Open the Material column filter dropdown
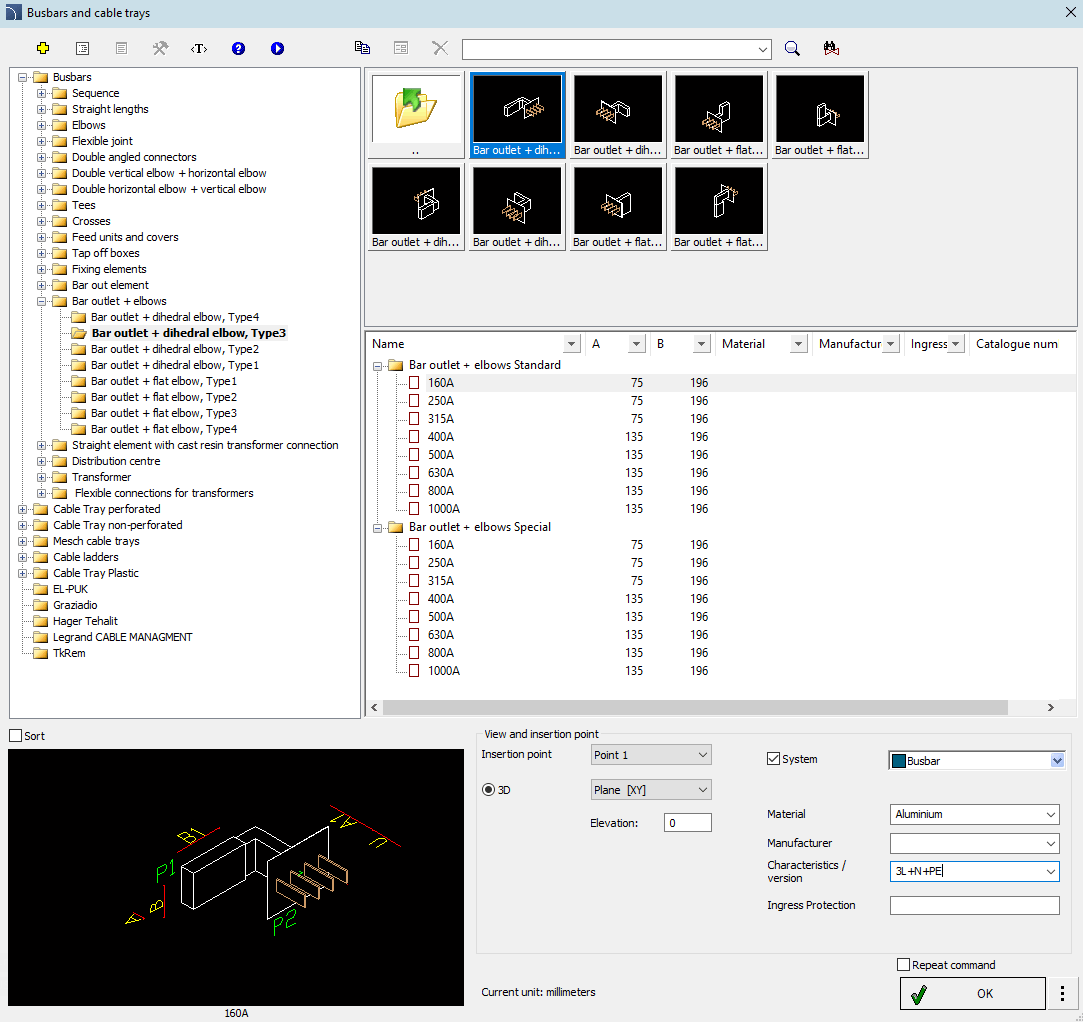 798,344
